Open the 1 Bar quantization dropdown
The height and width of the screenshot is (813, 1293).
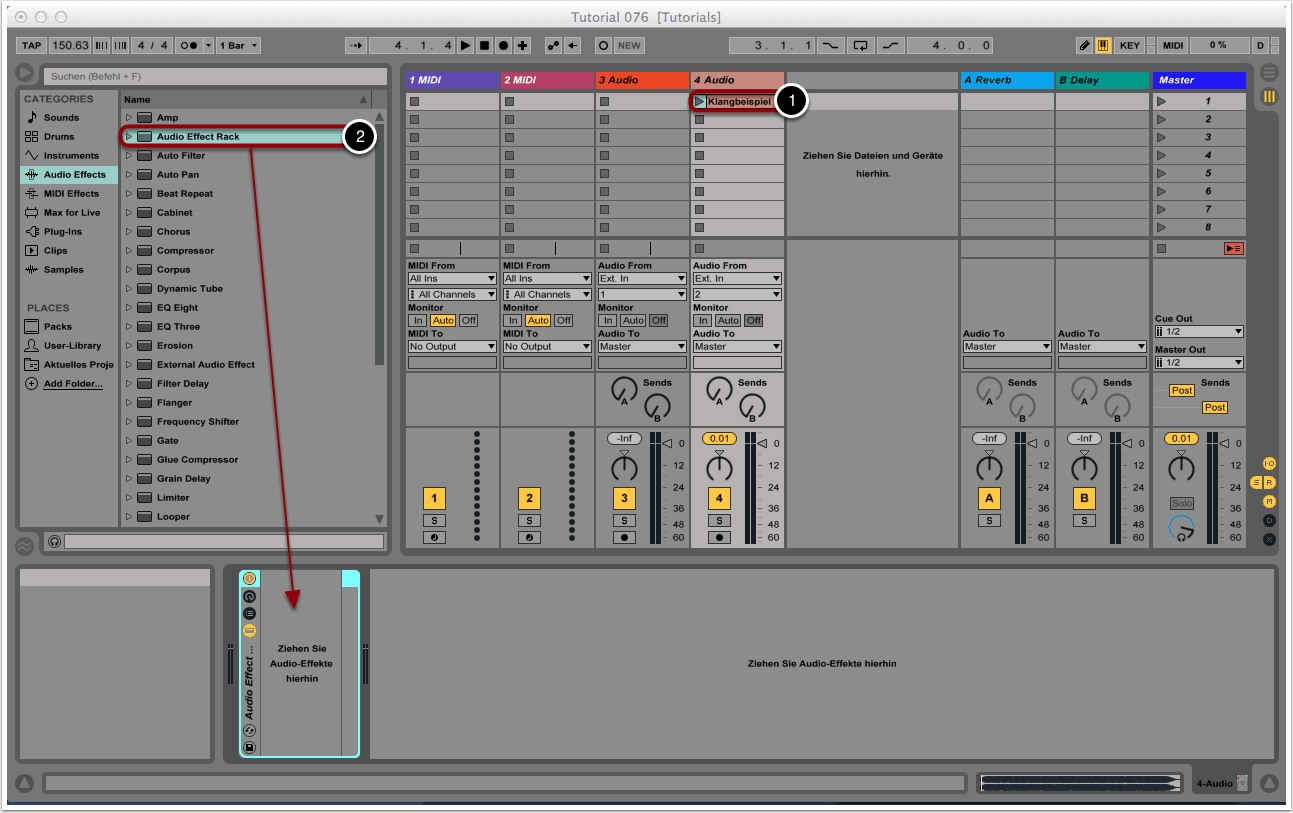(240, 45)
